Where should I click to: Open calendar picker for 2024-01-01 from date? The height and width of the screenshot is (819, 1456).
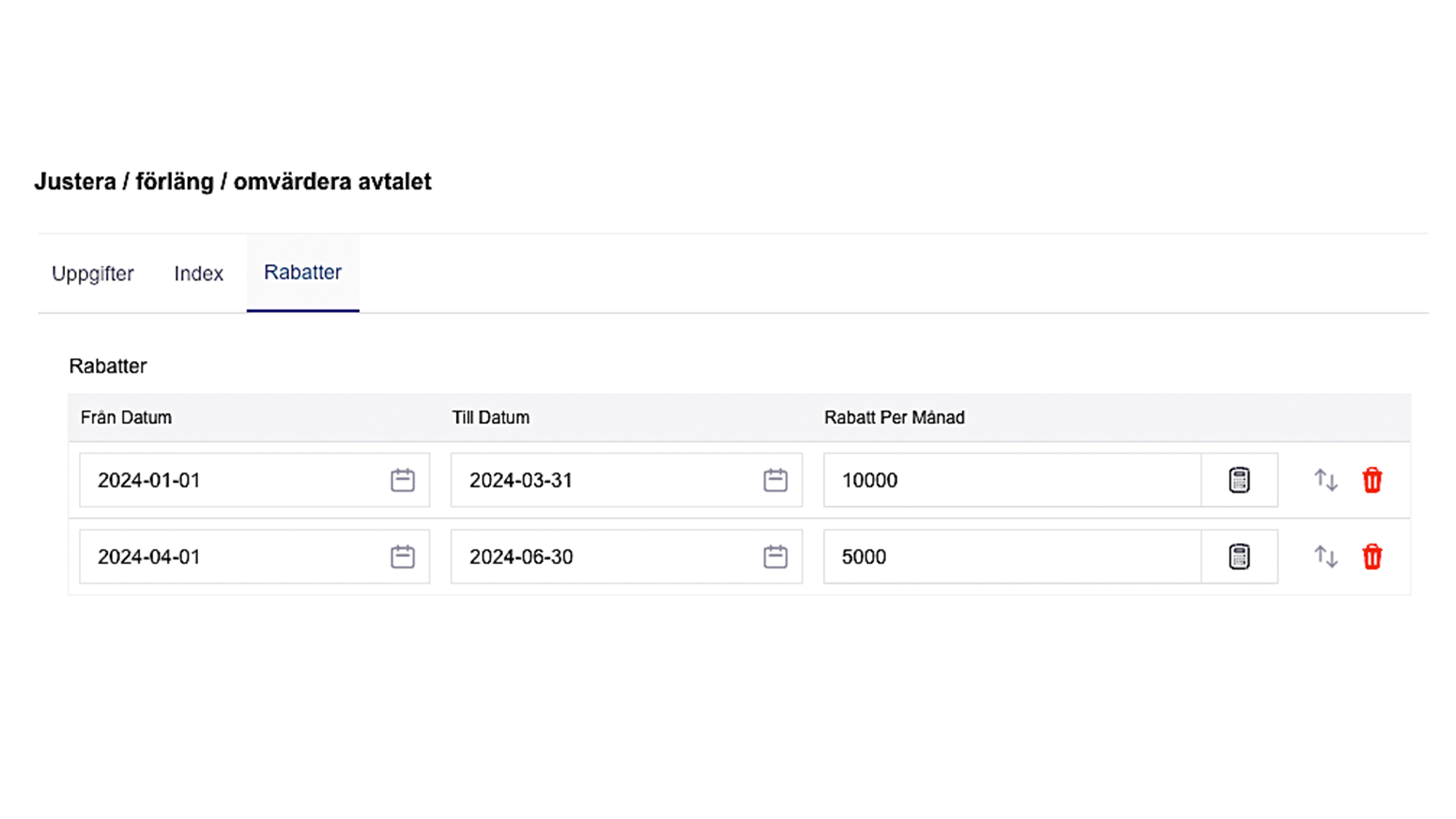point(402,480)
